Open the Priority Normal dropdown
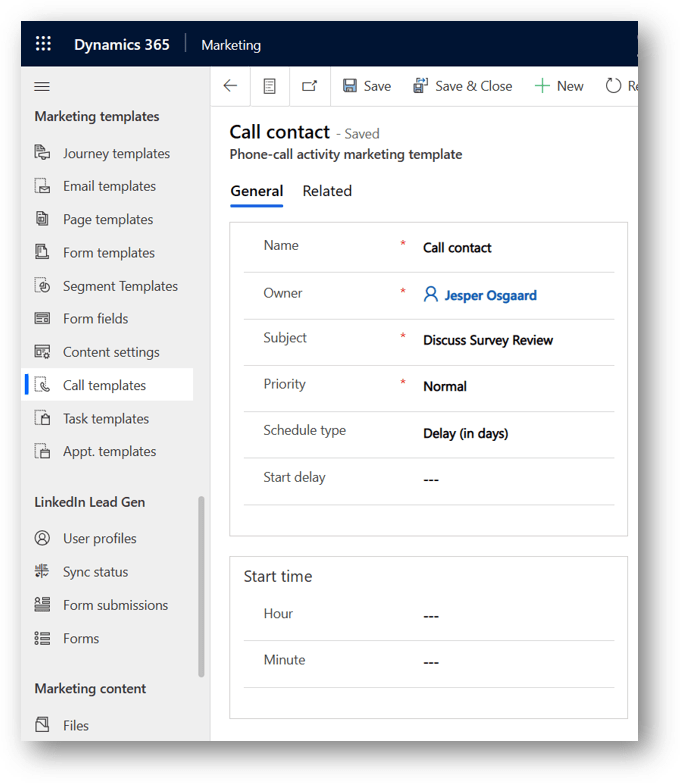This screenshot has height=783, width=680. pyautogui.click(x=515, y=386)
